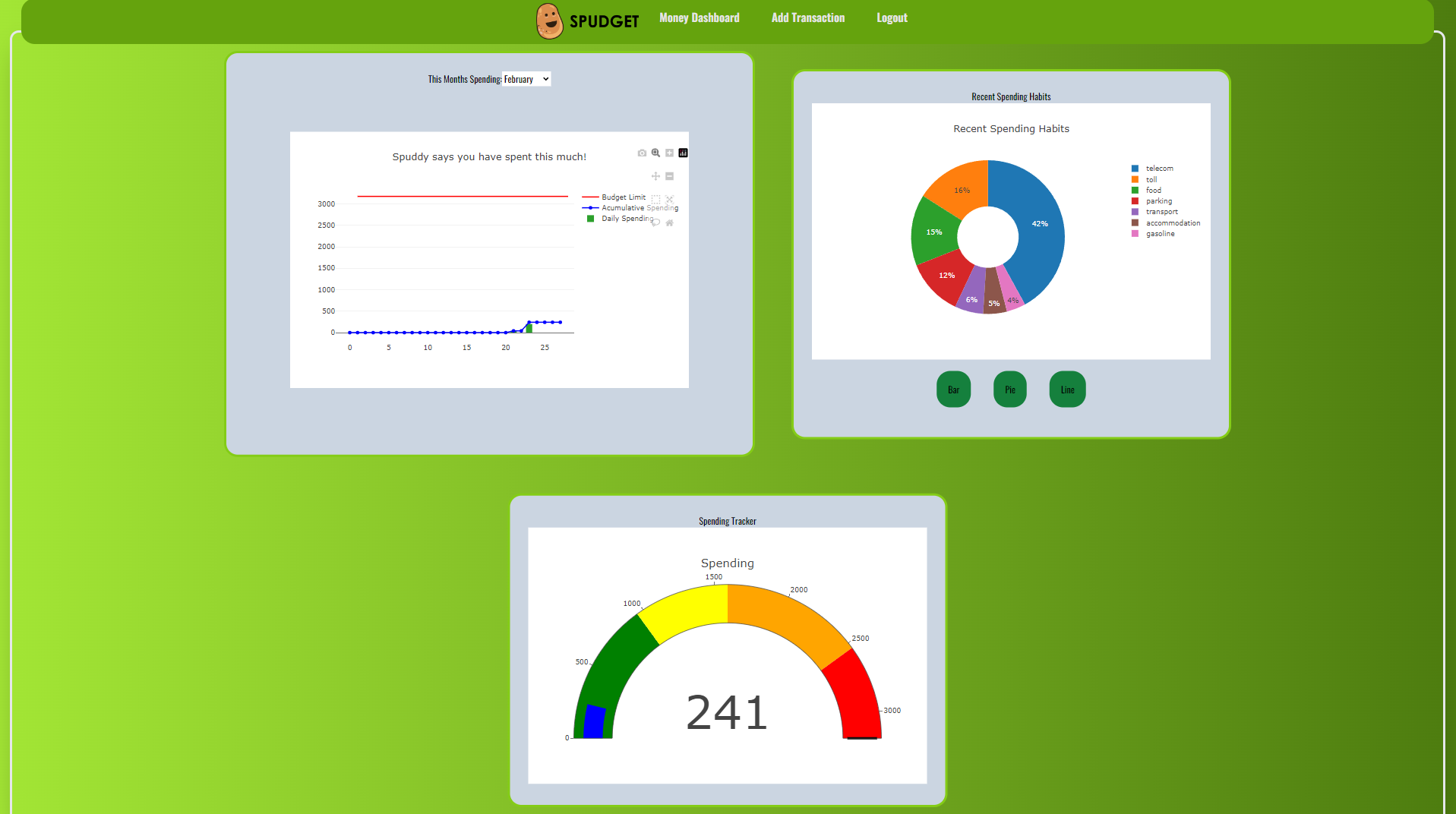Click the camera icon to download chart
The image size is (1456, 814).
[642, 153]
